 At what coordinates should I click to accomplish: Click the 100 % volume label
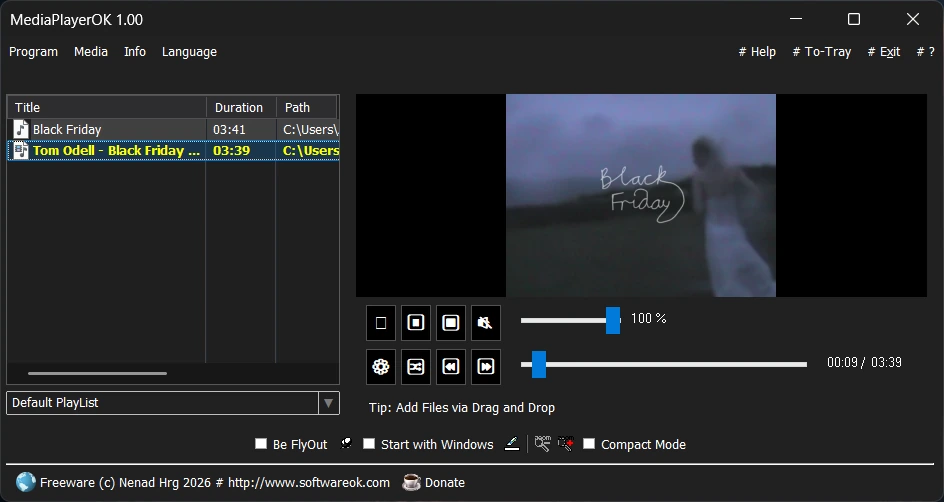[648, 318]
